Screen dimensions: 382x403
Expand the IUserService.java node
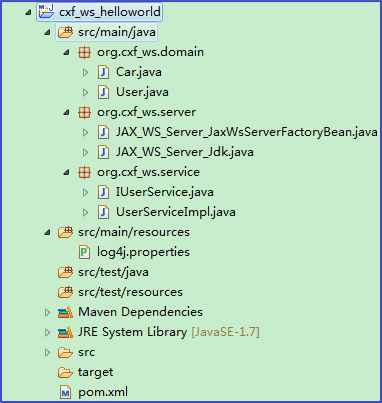tap(85, 192)
